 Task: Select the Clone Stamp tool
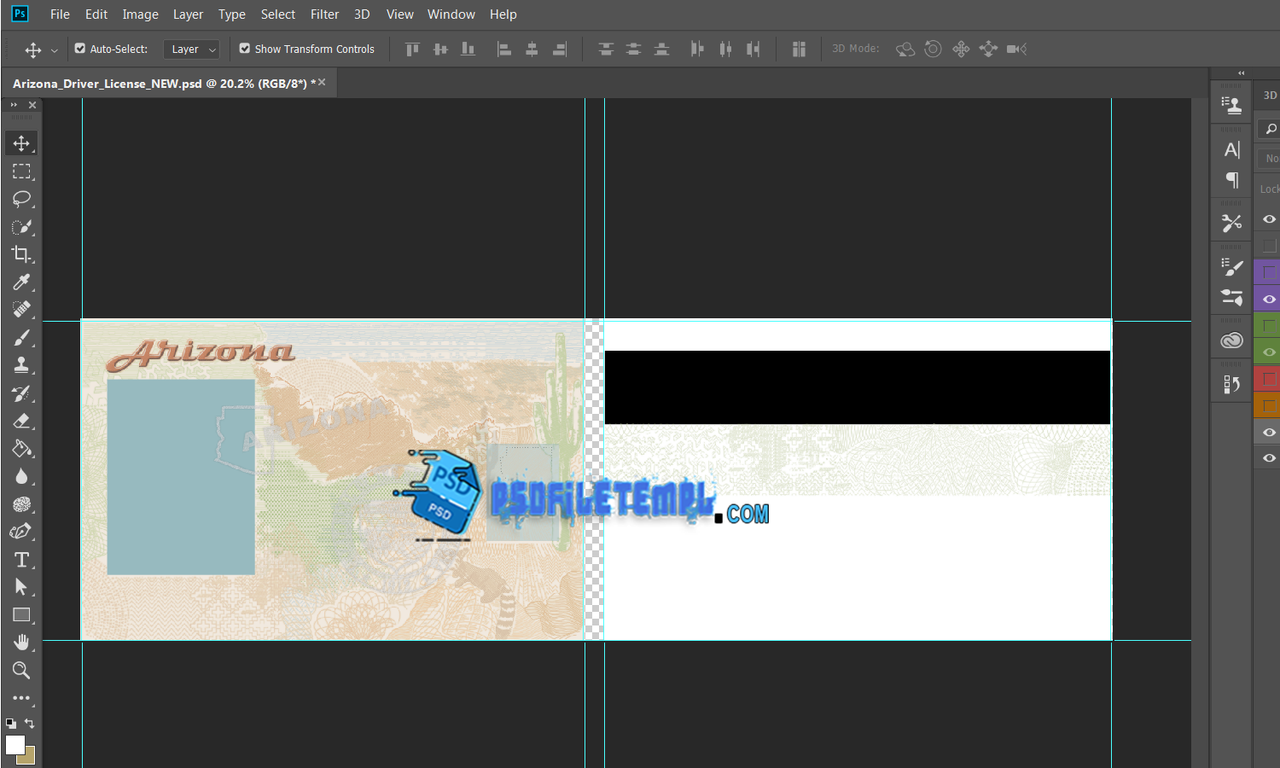[x=21, y=365]
